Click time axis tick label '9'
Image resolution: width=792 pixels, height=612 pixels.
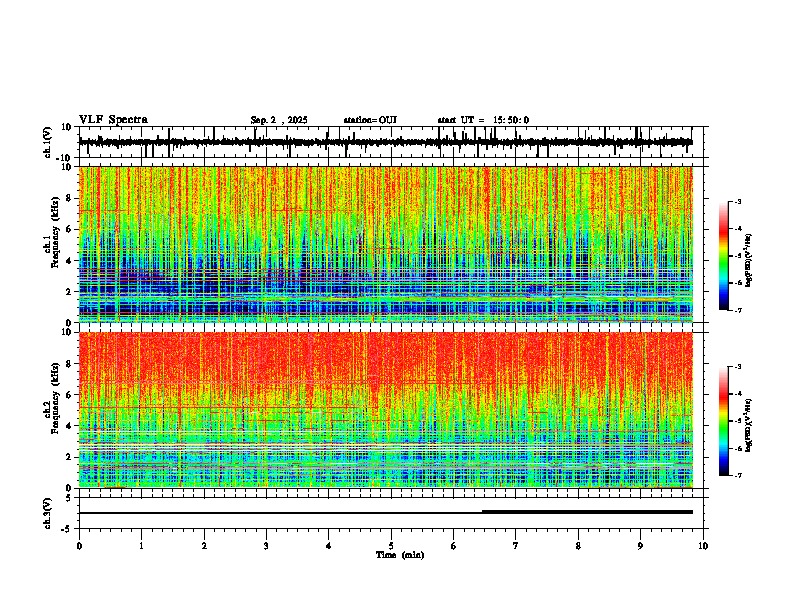point(640,546)
